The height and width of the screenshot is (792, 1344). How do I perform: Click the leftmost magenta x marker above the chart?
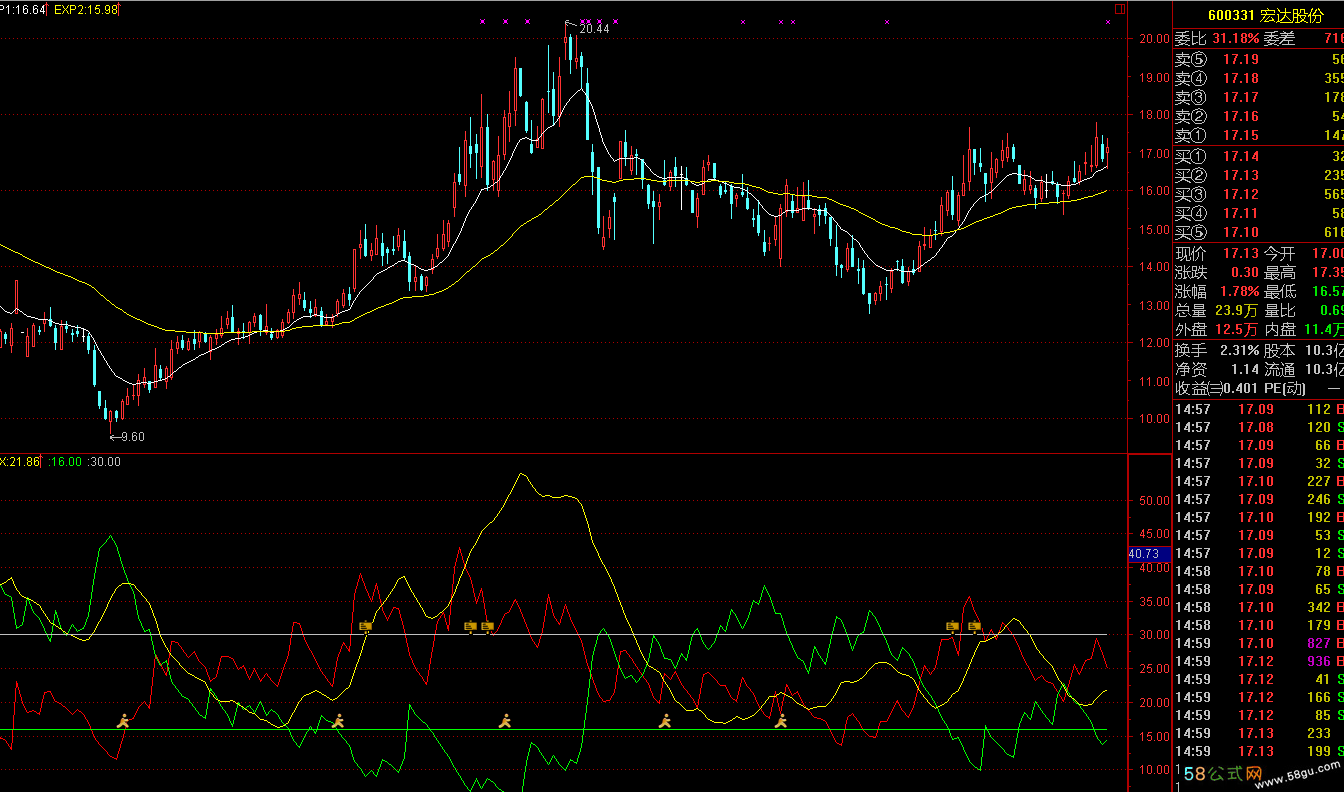coord(482,21)
